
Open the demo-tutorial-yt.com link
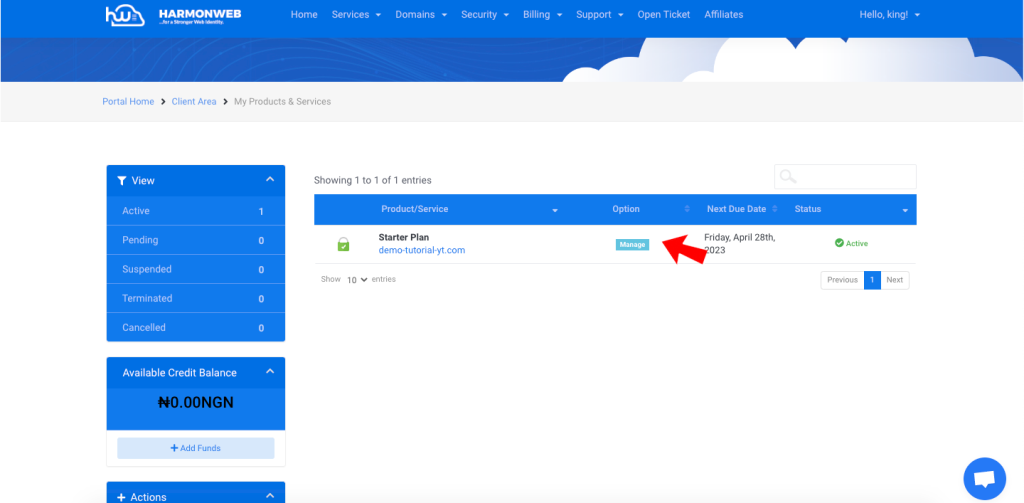[421, 250]
